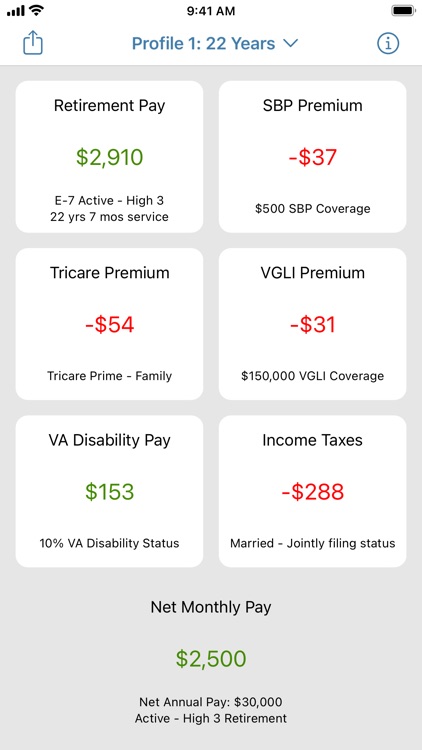Click the chevron beside the profile title
This screenshot has height=750, width=422.
click(x=290, y=44)
